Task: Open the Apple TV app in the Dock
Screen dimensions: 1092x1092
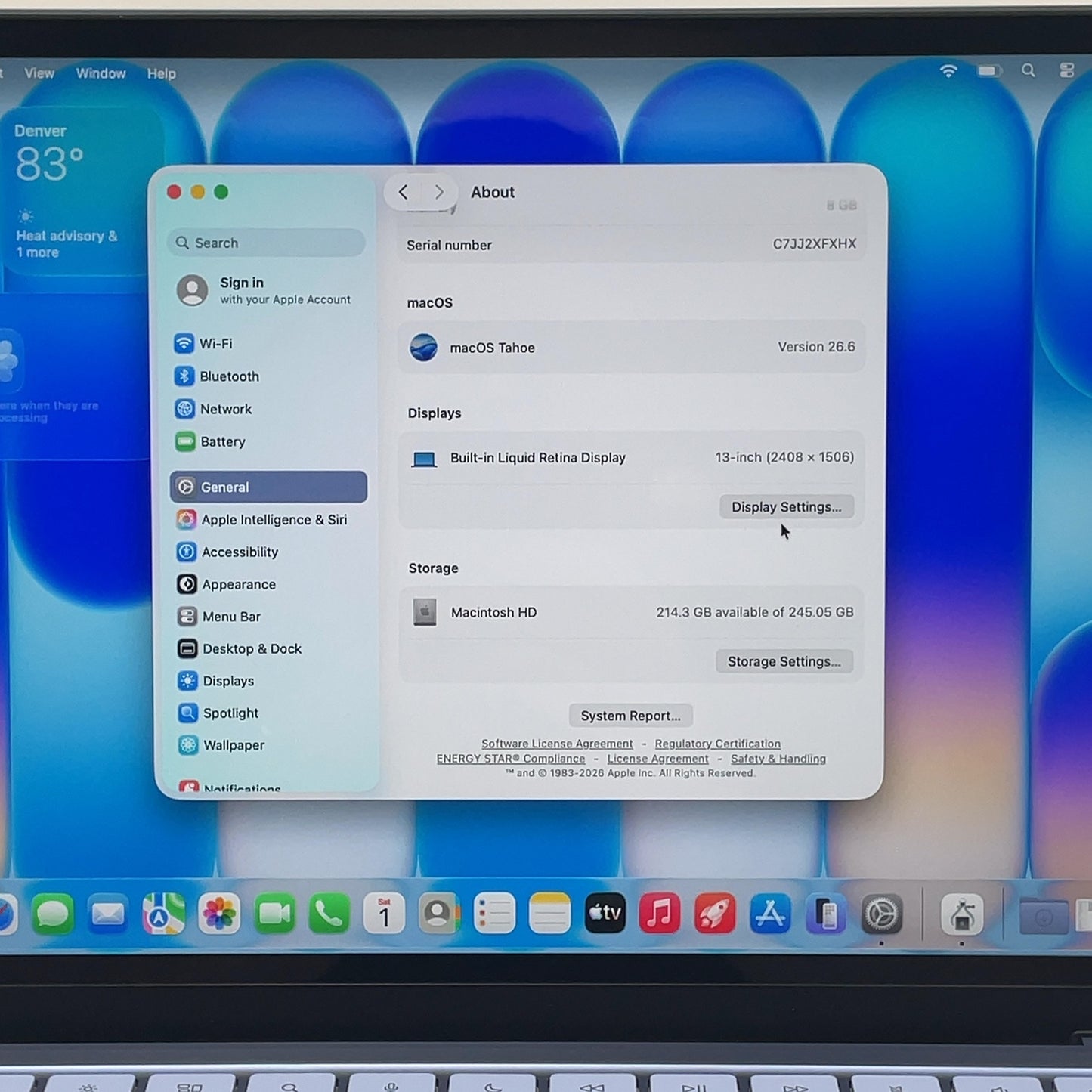Action: pos(605,914)
